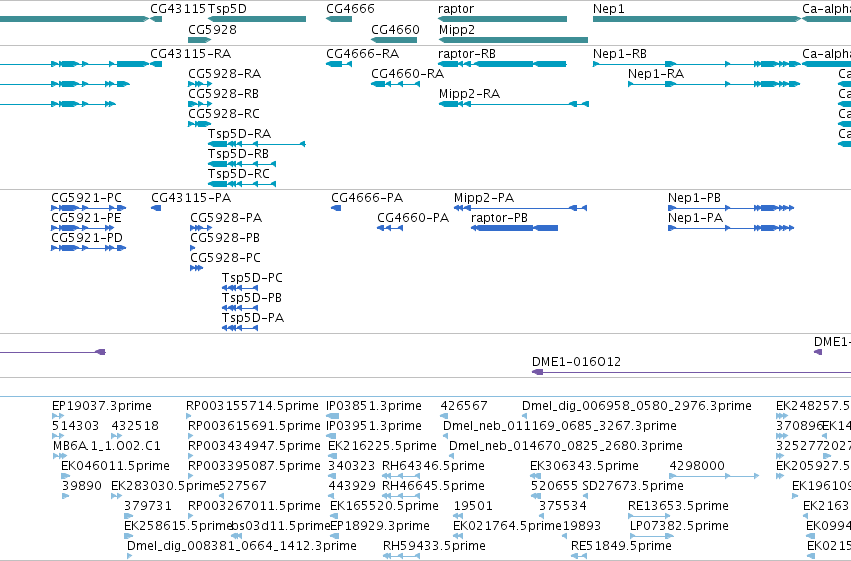This screenshot has width=851, height=561.
Task: Select transcript Nep1-RB
Action: [x=697, y=64]
